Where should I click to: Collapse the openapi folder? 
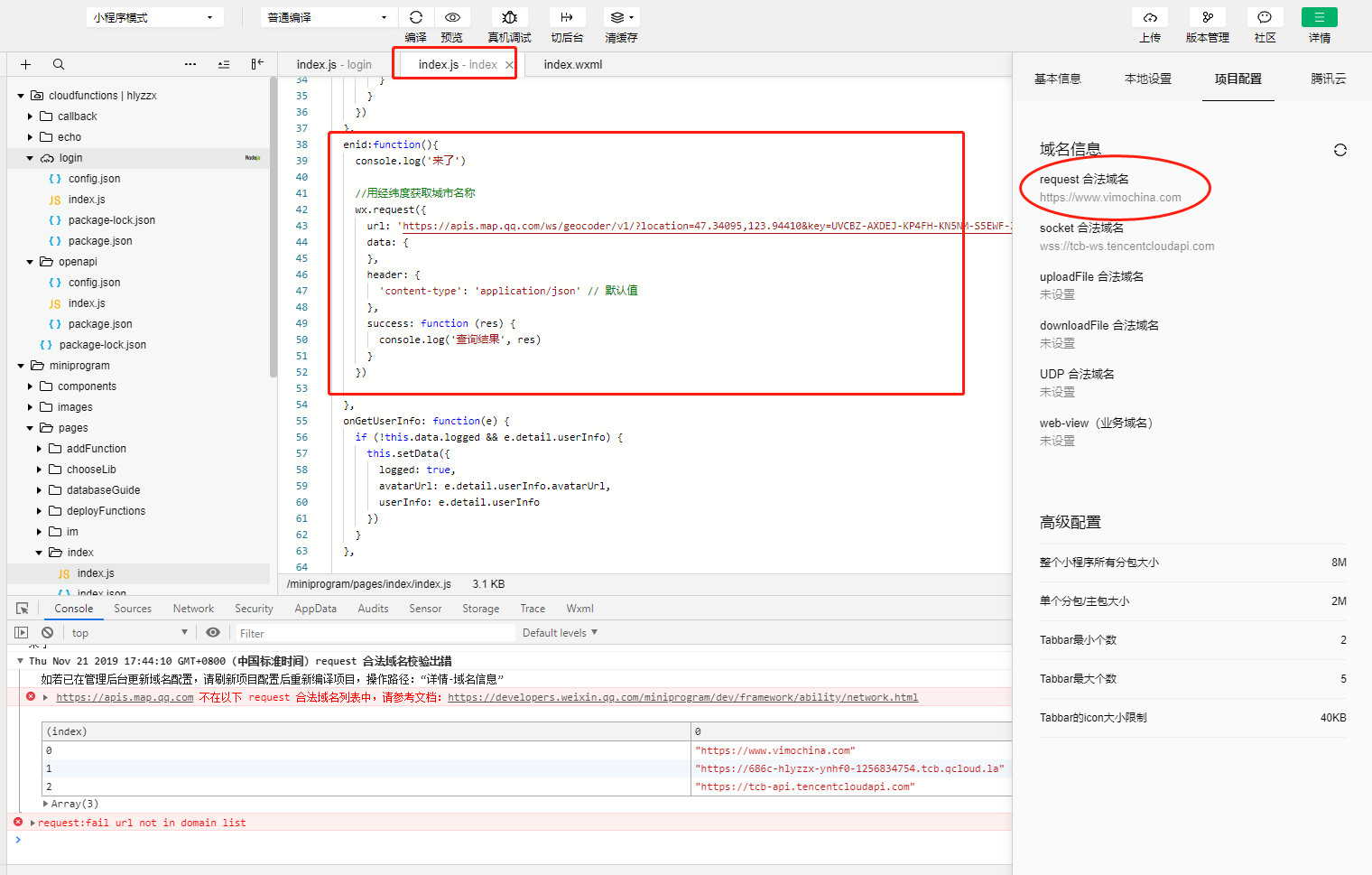30,262
